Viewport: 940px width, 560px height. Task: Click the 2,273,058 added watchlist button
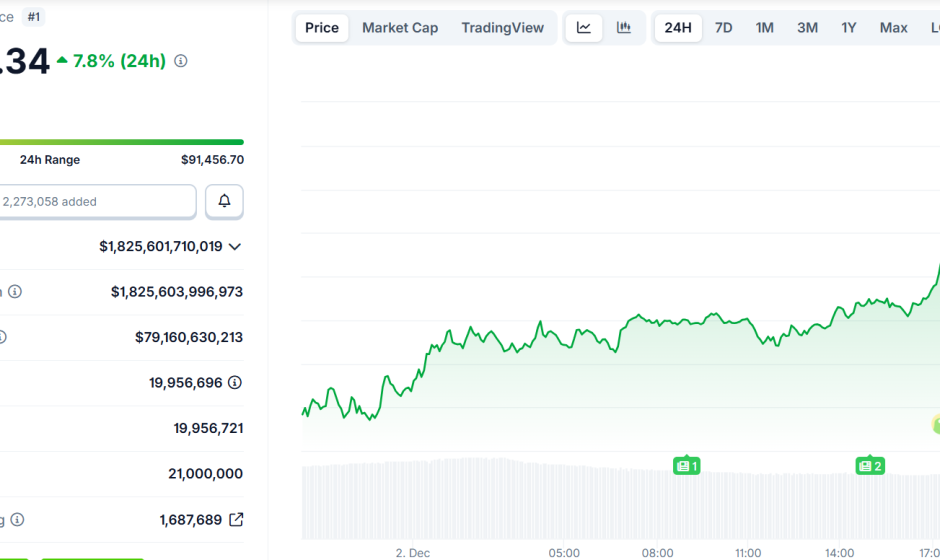96,202
